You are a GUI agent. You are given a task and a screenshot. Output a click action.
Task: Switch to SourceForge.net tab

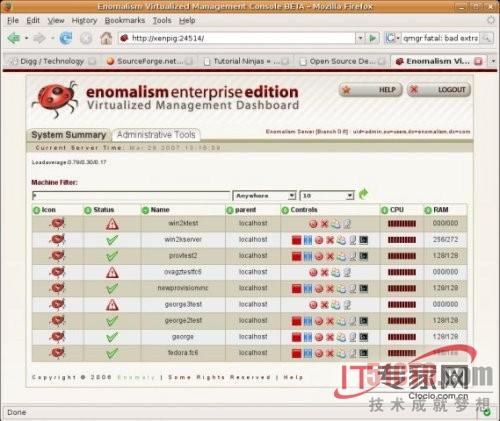pyautogui.click(x=149, y=61)
